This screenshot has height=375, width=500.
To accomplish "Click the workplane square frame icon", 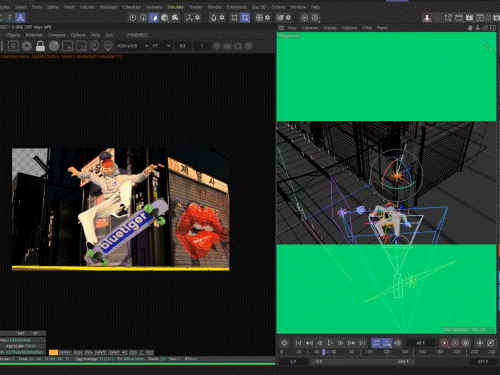I will [234, 18].
